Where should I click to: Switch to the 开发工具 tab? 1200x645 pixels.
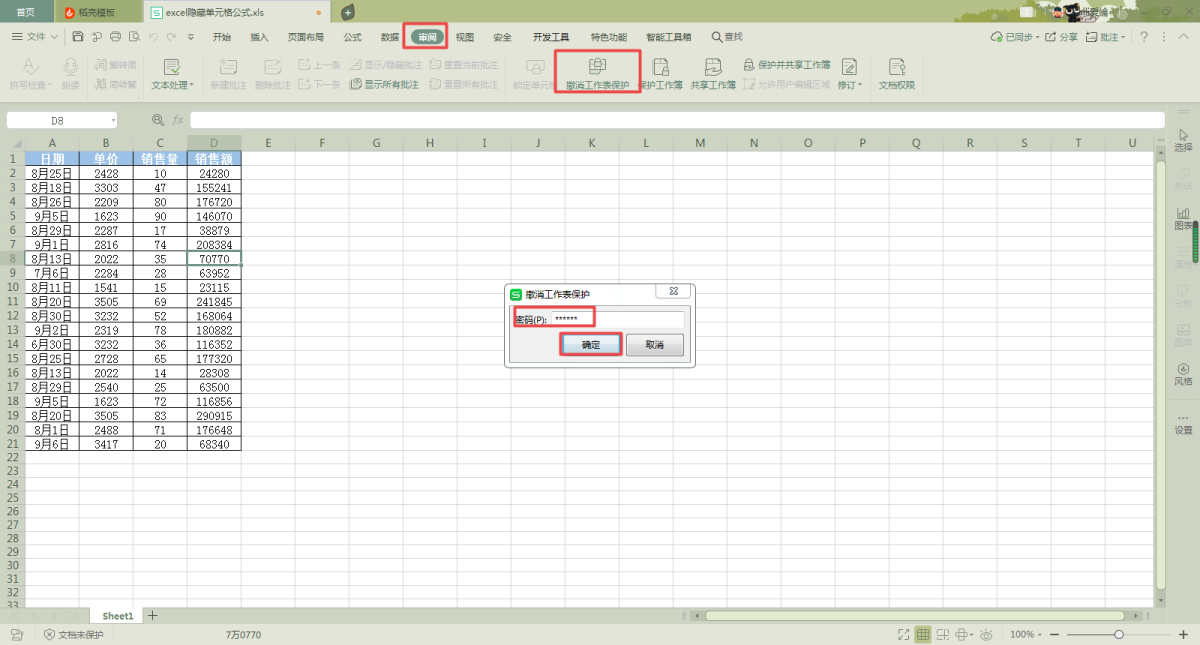[x=551, y=37]
